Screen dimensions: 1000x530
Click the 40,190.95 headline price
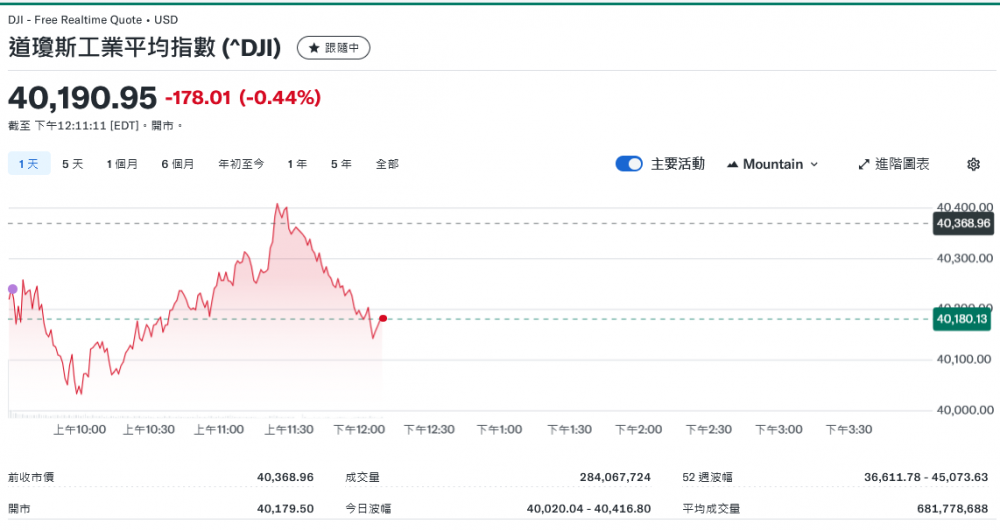click(x=82, y=98)
